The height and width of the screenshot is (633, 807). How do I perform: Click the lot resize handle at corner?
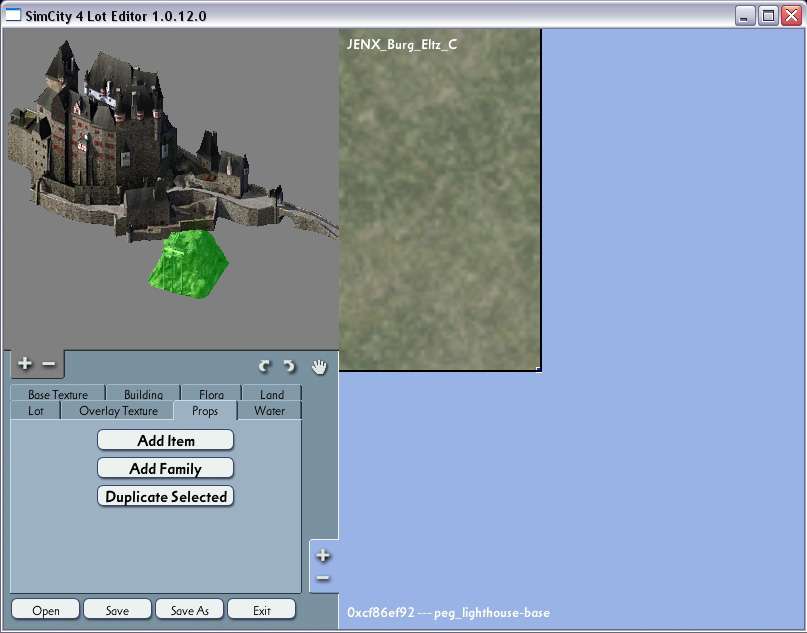pos(538,368)
